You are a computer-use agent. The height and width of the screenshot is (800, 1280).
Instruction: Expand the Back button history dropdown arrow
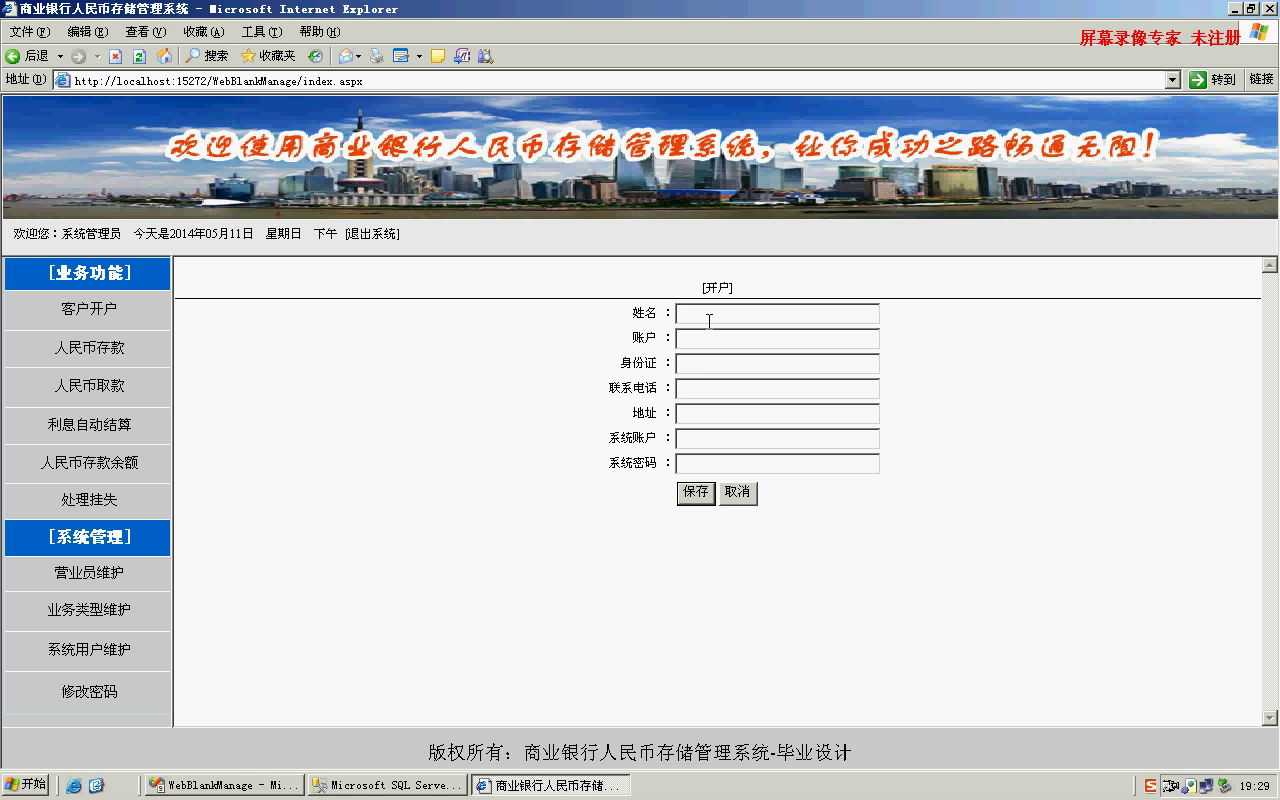pyautogui.click(x=60, y=56)
